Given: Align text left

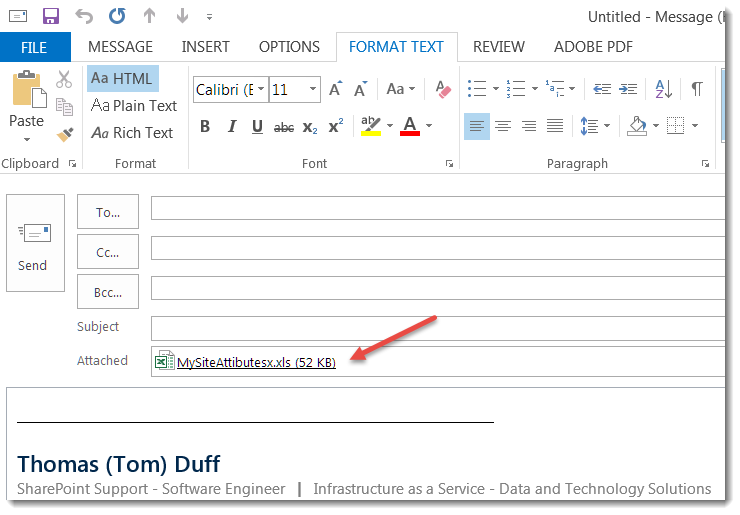Looking at the screenshot, I should pyautogui.click(x=477, y=126).
